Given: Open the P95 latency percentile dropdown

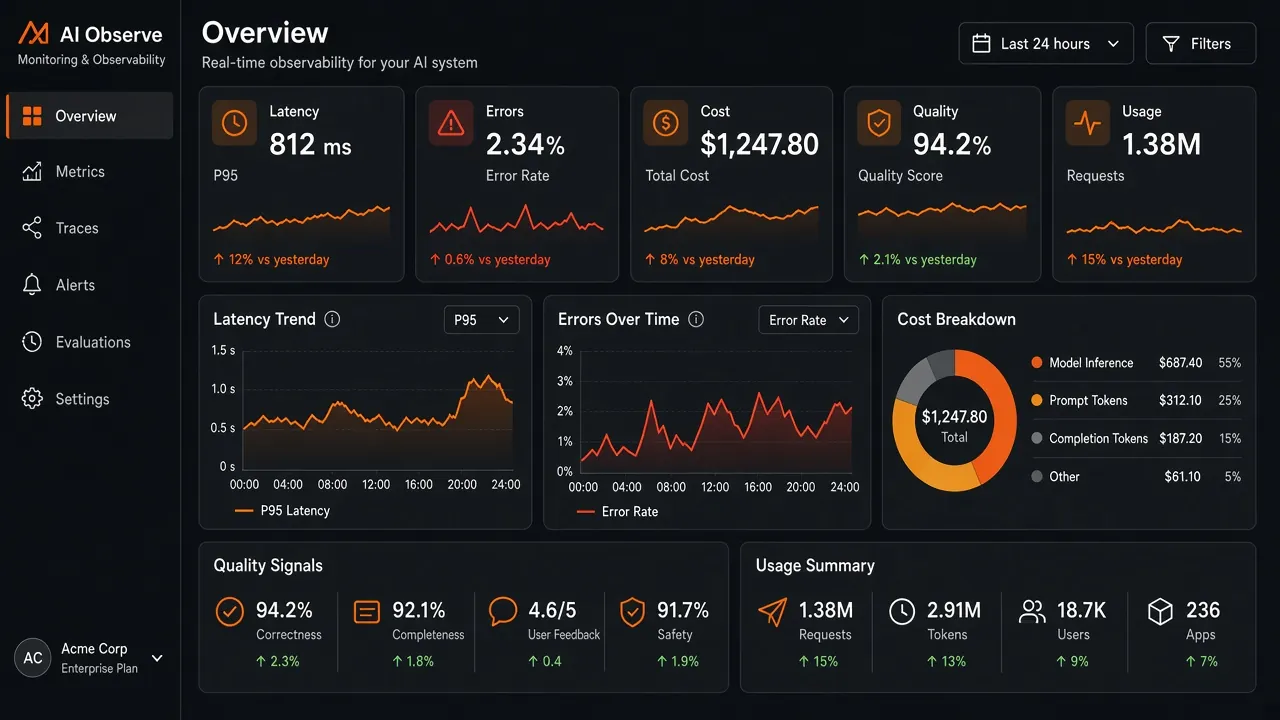Looking at the screenshot, I should point(481,320).
